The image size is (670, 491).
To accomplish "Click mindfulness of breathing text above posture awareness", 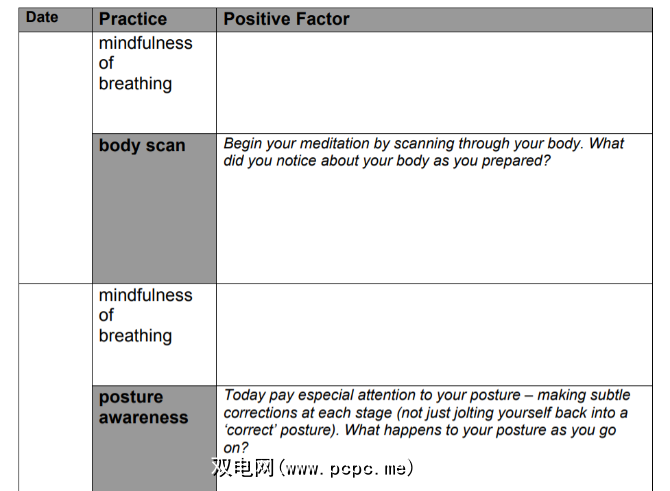I will click(145, 315).
